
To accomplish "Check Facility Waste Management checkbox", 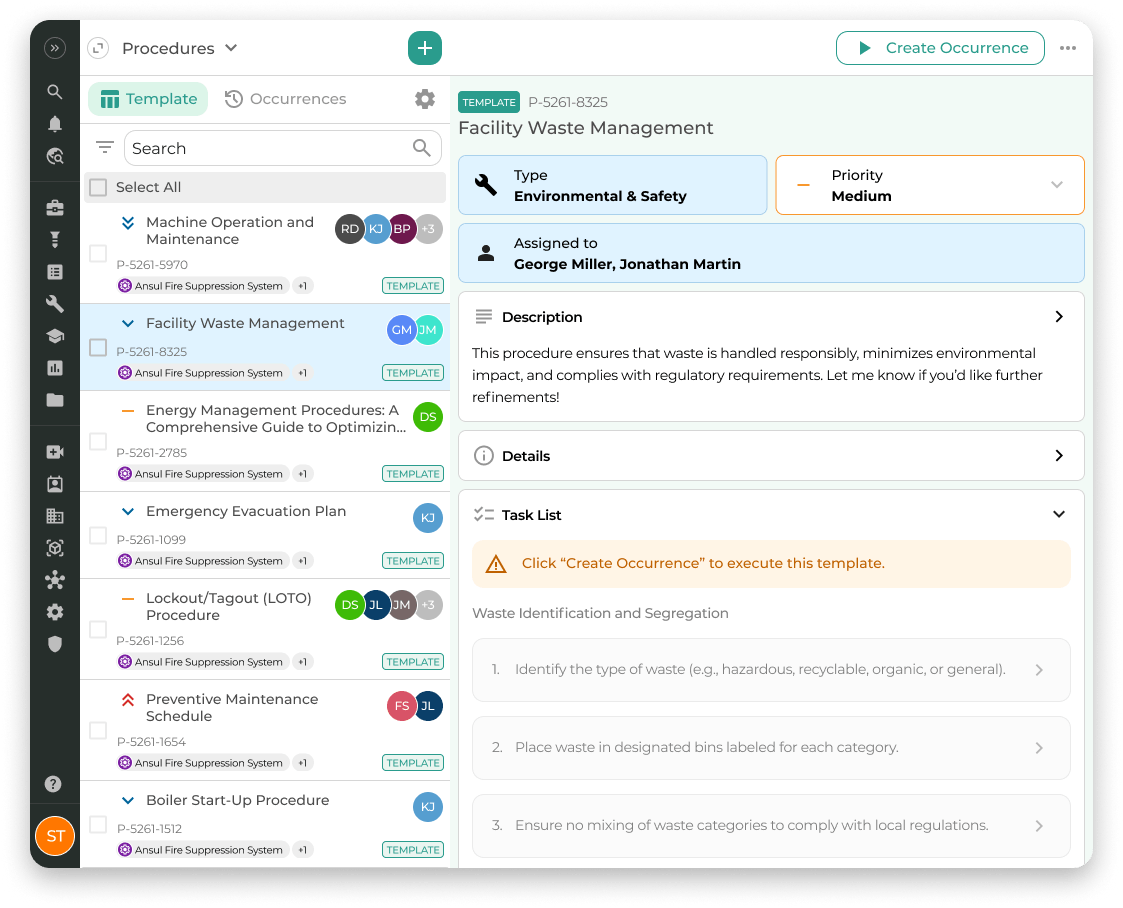I will (x=97, y=347).
